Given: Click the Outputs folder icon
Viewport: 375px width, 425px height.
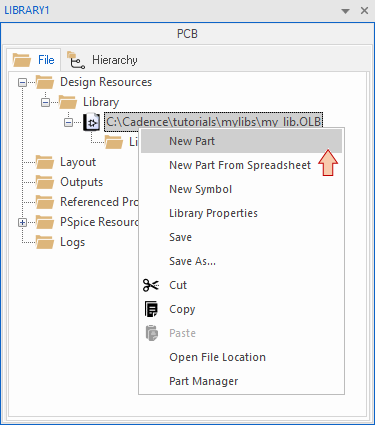Looking at the screenshot, I should point(45,182).
